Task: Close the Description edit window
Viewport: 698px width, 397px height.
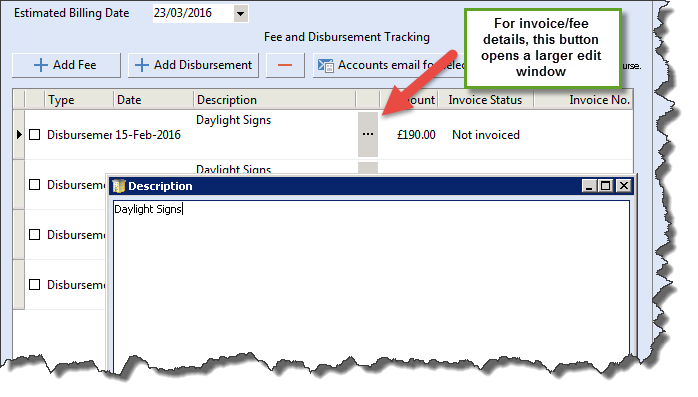Action: [624, 186]
